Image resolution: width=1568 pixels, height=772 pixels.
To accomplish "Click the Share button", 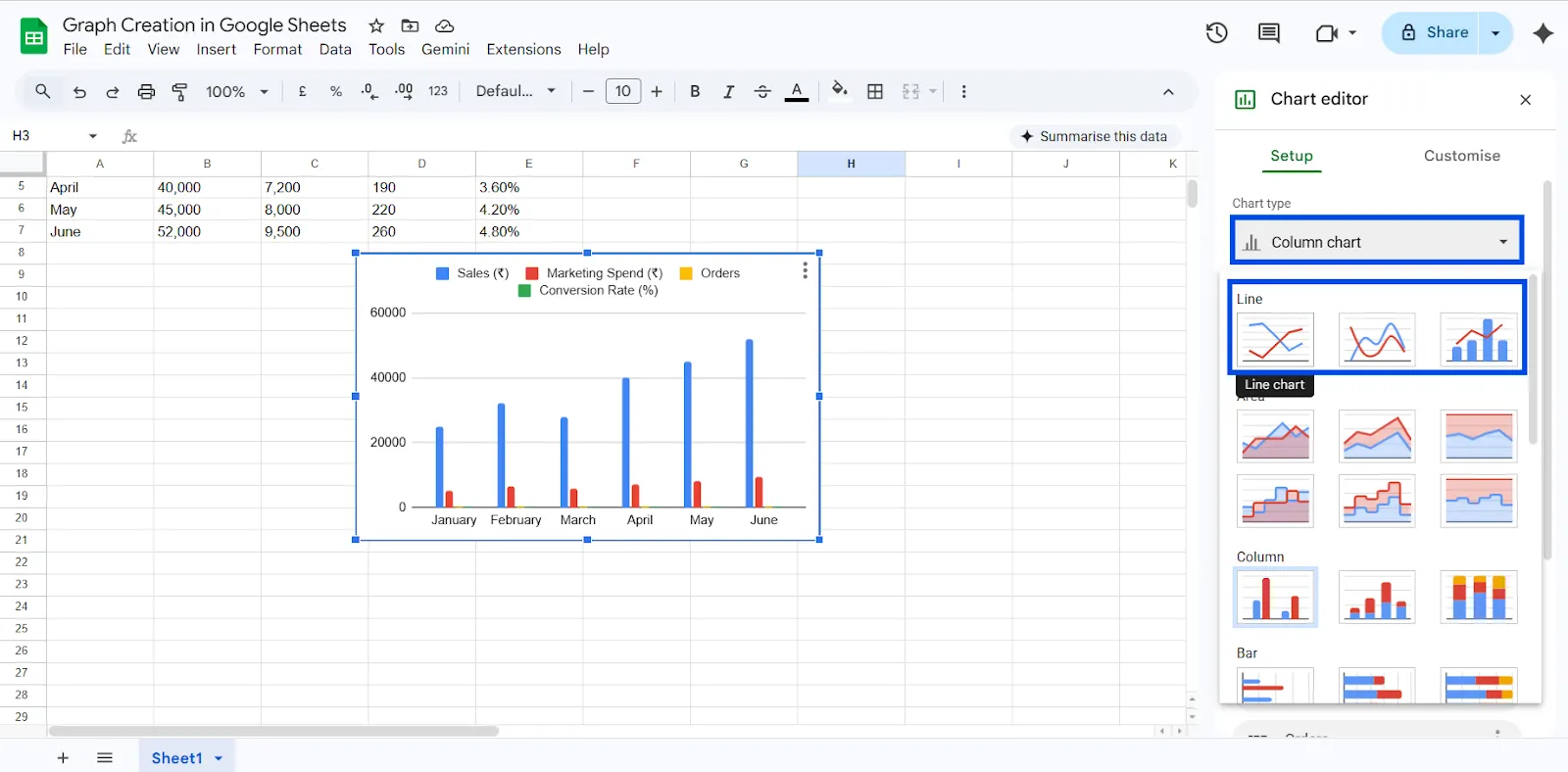I will click(1434, 32).
